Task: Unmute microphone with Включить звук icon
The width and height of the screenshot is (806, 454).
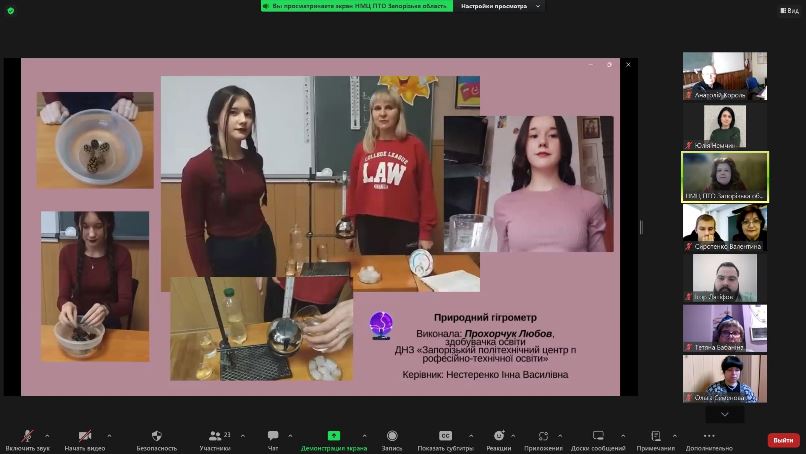Action: (27, 436)
